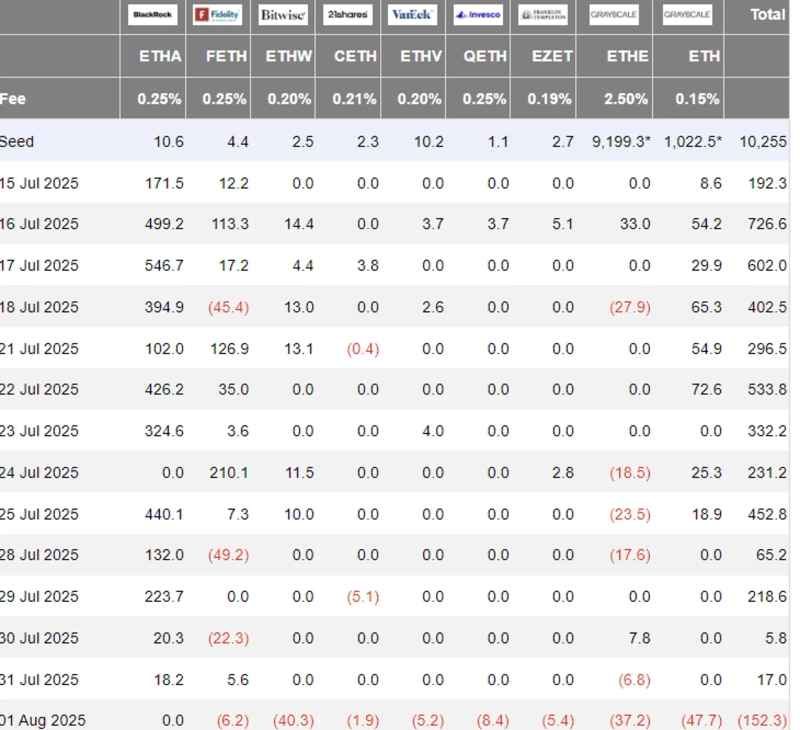Click the BlackRock logo
The height and width of the screenshot is (730, 800).
pos(154,15)
